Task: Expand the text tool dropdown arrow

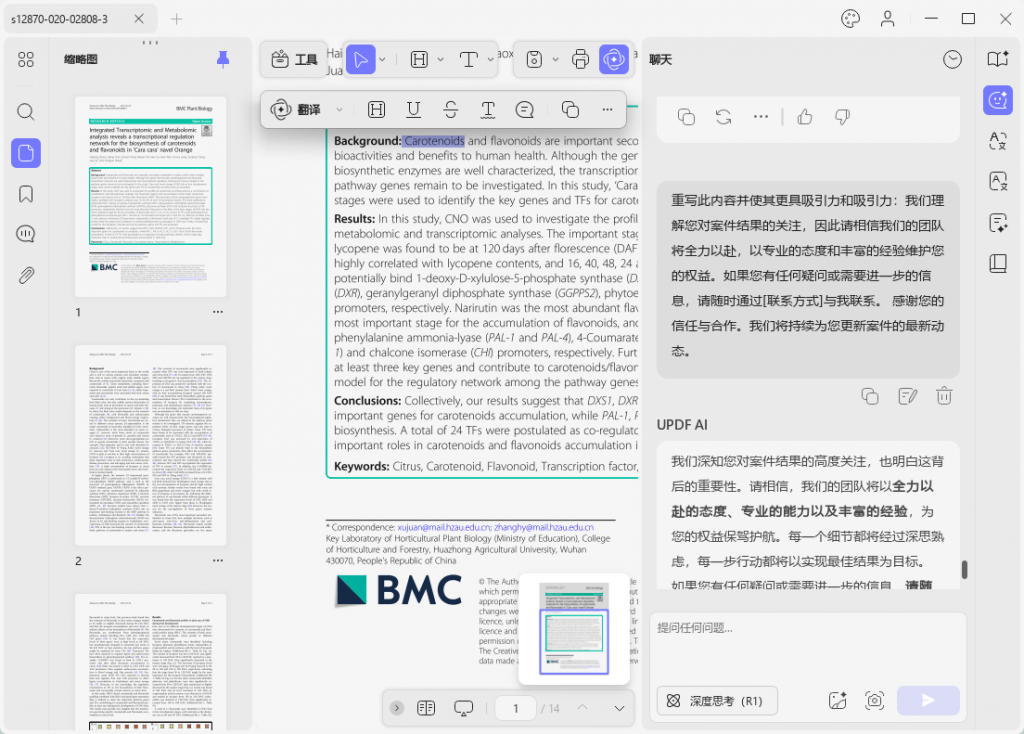Action: 490,59
